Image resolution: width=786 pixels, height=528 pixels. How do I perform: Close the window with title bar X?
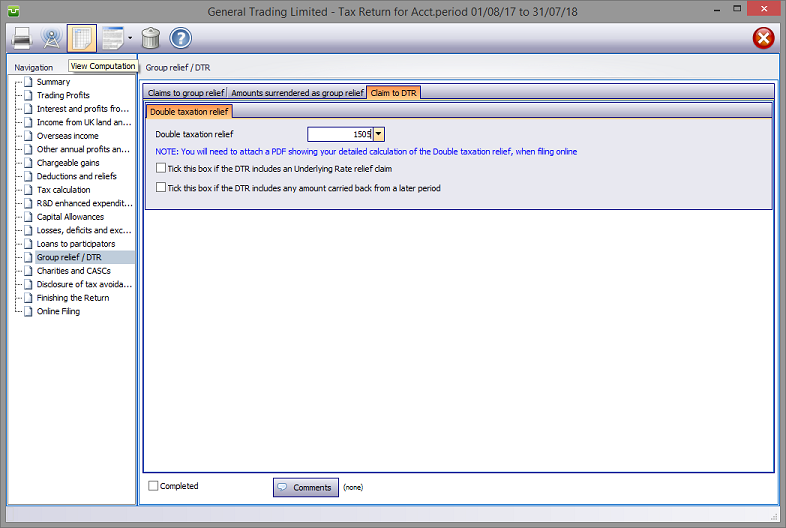click(764, 9)
